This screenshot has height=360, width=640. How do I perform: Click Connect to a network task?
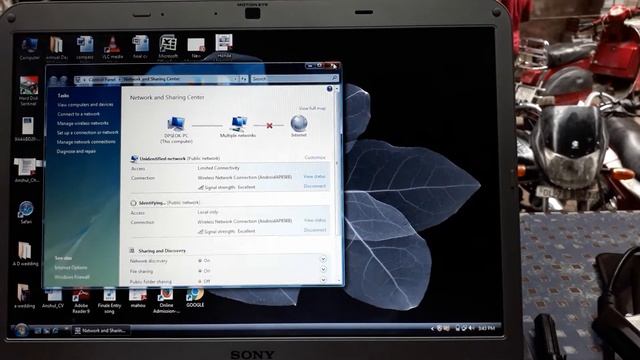[x=78, y=114]
